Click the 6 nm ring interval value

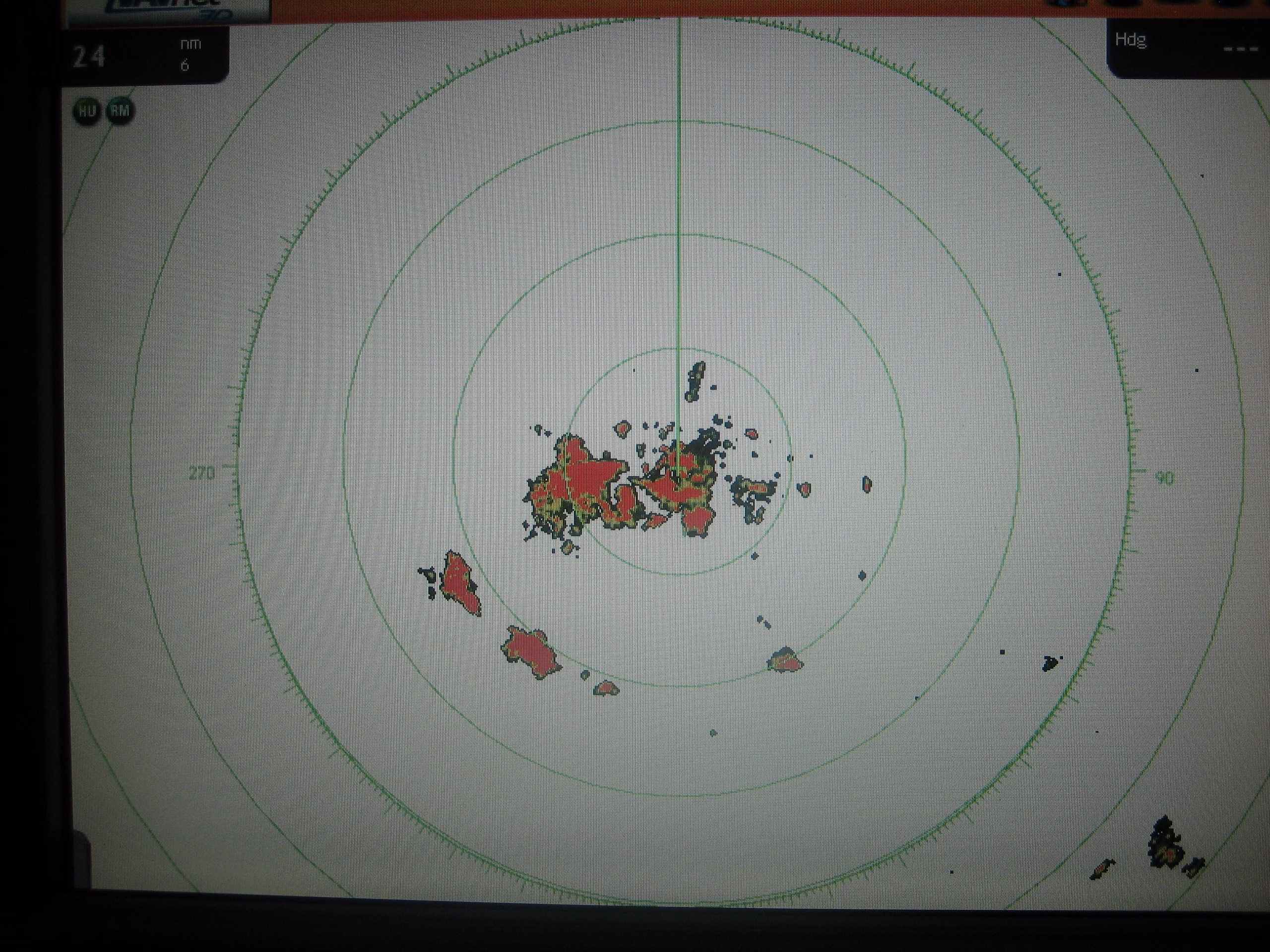point(185,66)
